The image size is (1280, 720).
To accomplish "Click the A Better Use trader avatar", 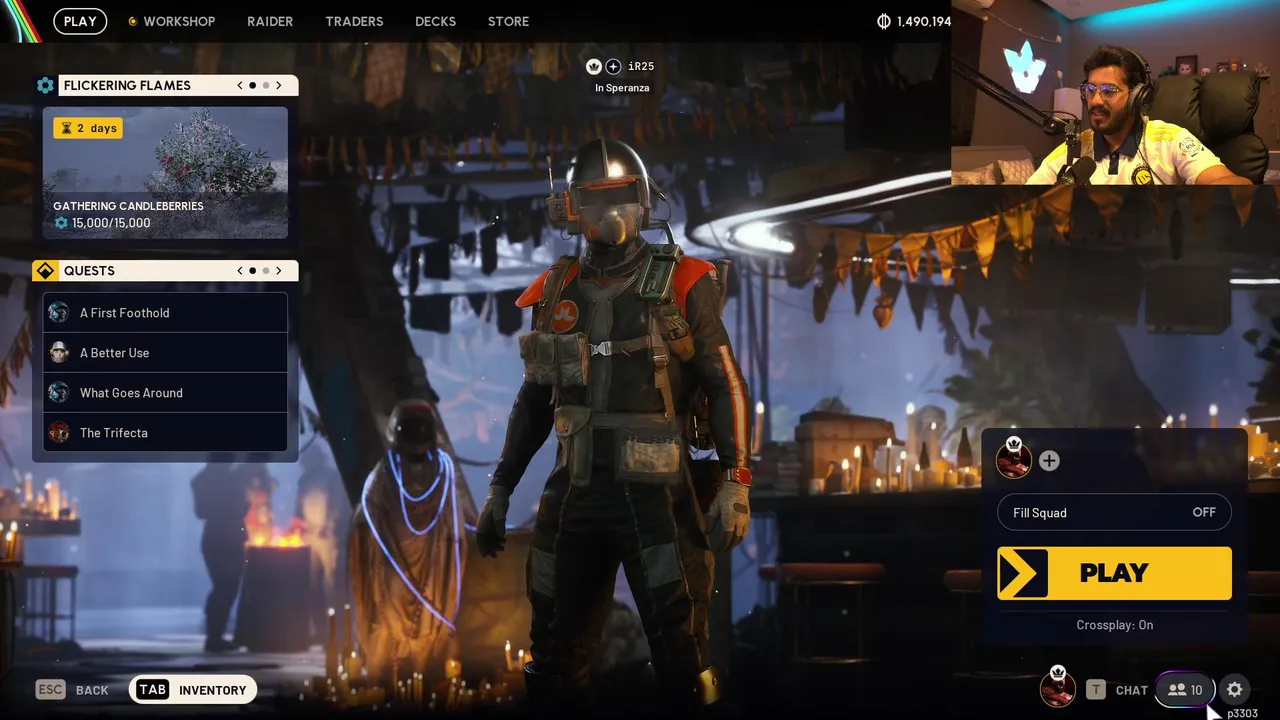I will [59, 353].
